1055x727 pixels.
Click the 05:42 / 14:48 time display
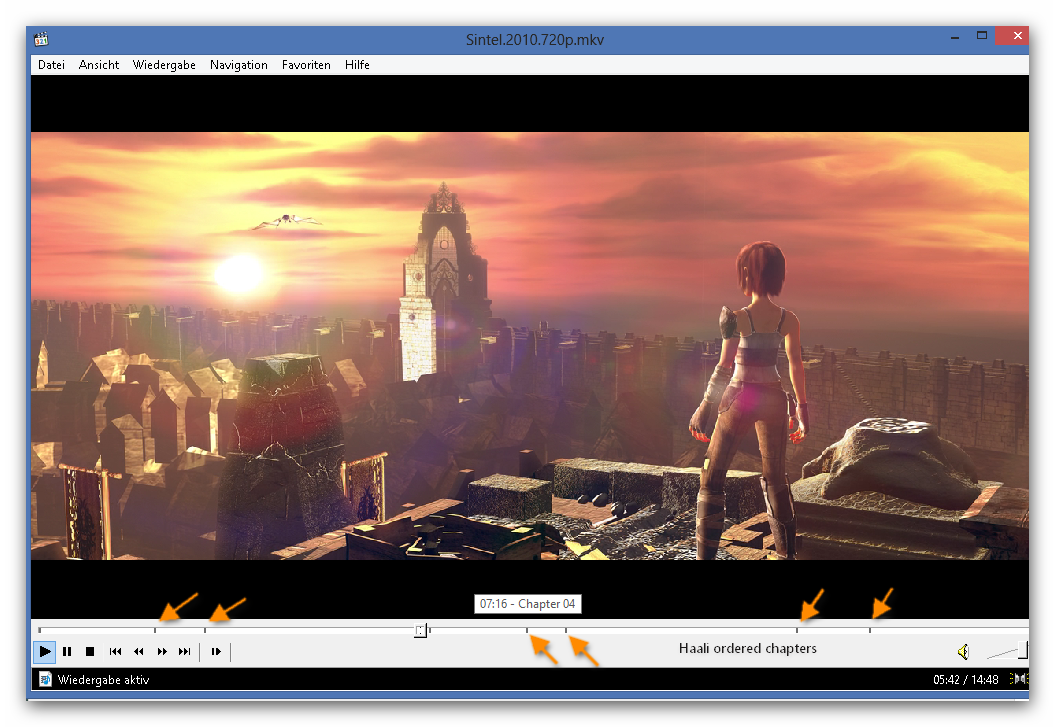click(966, 680)
